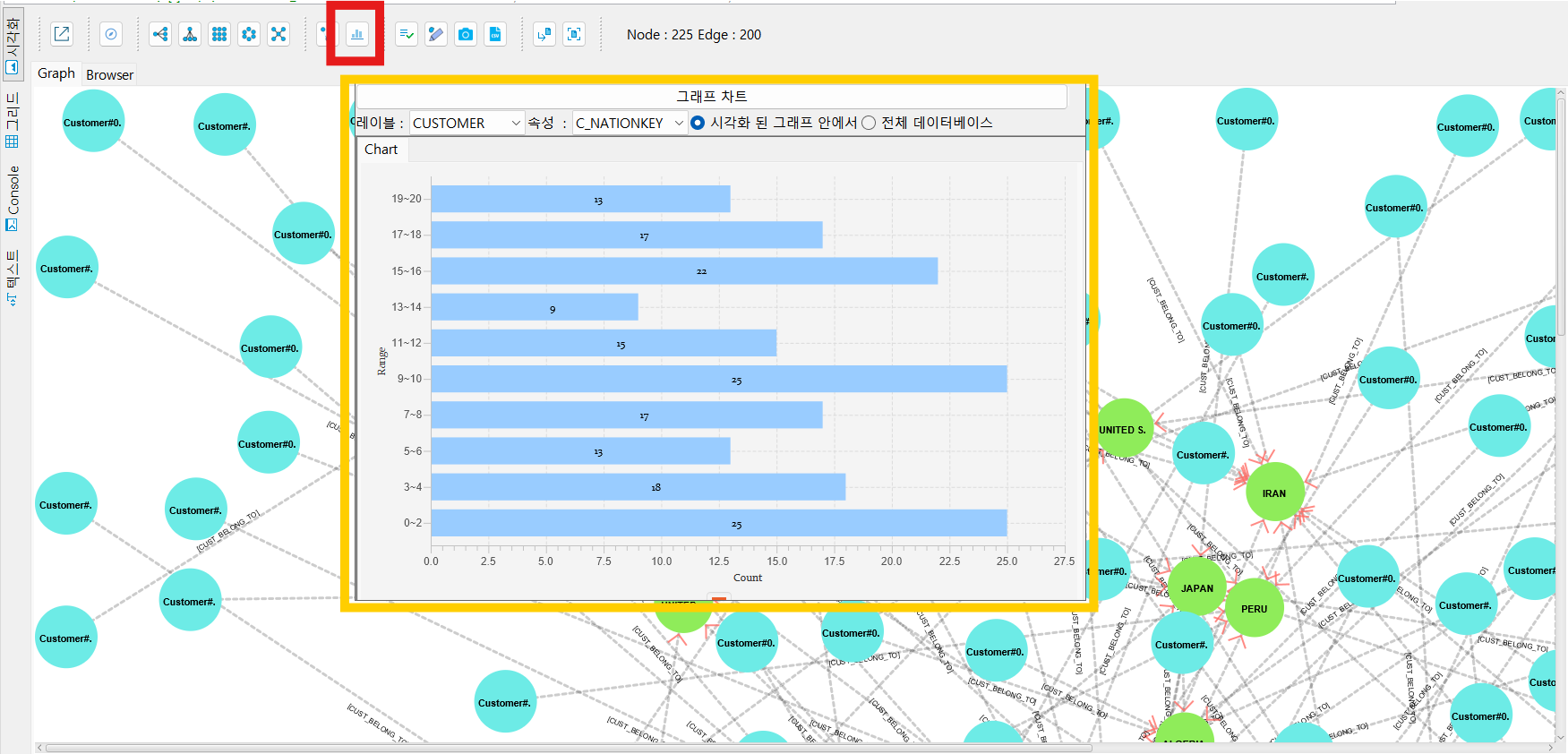Click the JAPAN nation node
This screenshot has height=754, width=1568.
coord(1197,588)
